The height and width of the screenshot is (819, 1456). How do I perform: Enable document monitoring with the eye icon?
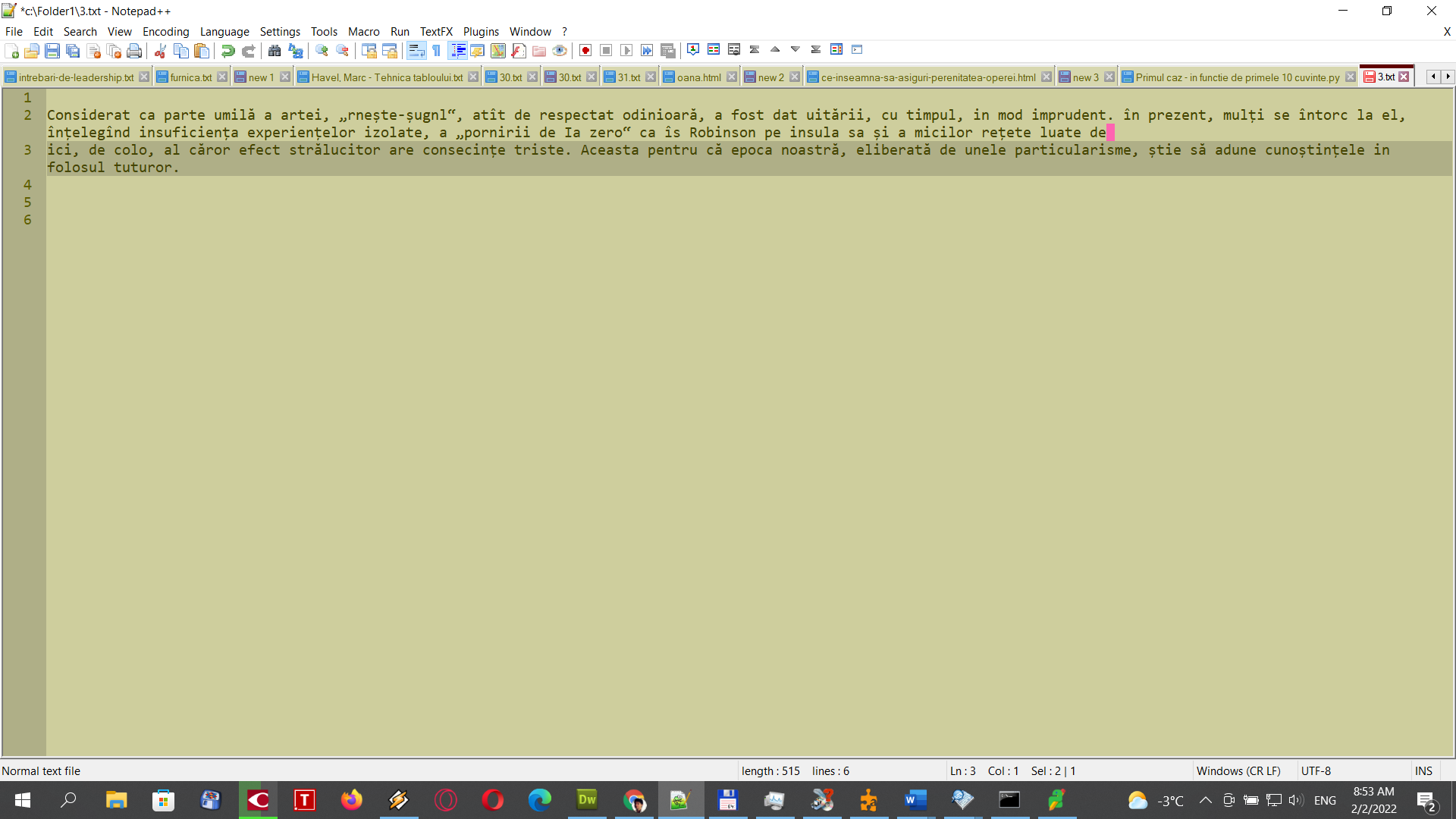[x=560, y=50]
